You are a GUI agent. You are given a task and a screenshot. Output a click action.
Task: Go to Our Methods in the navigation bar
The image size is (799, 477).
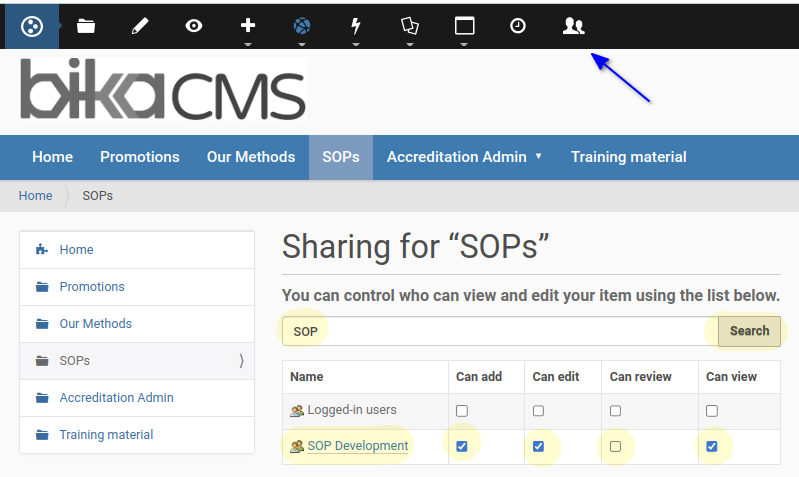(251, 157)
